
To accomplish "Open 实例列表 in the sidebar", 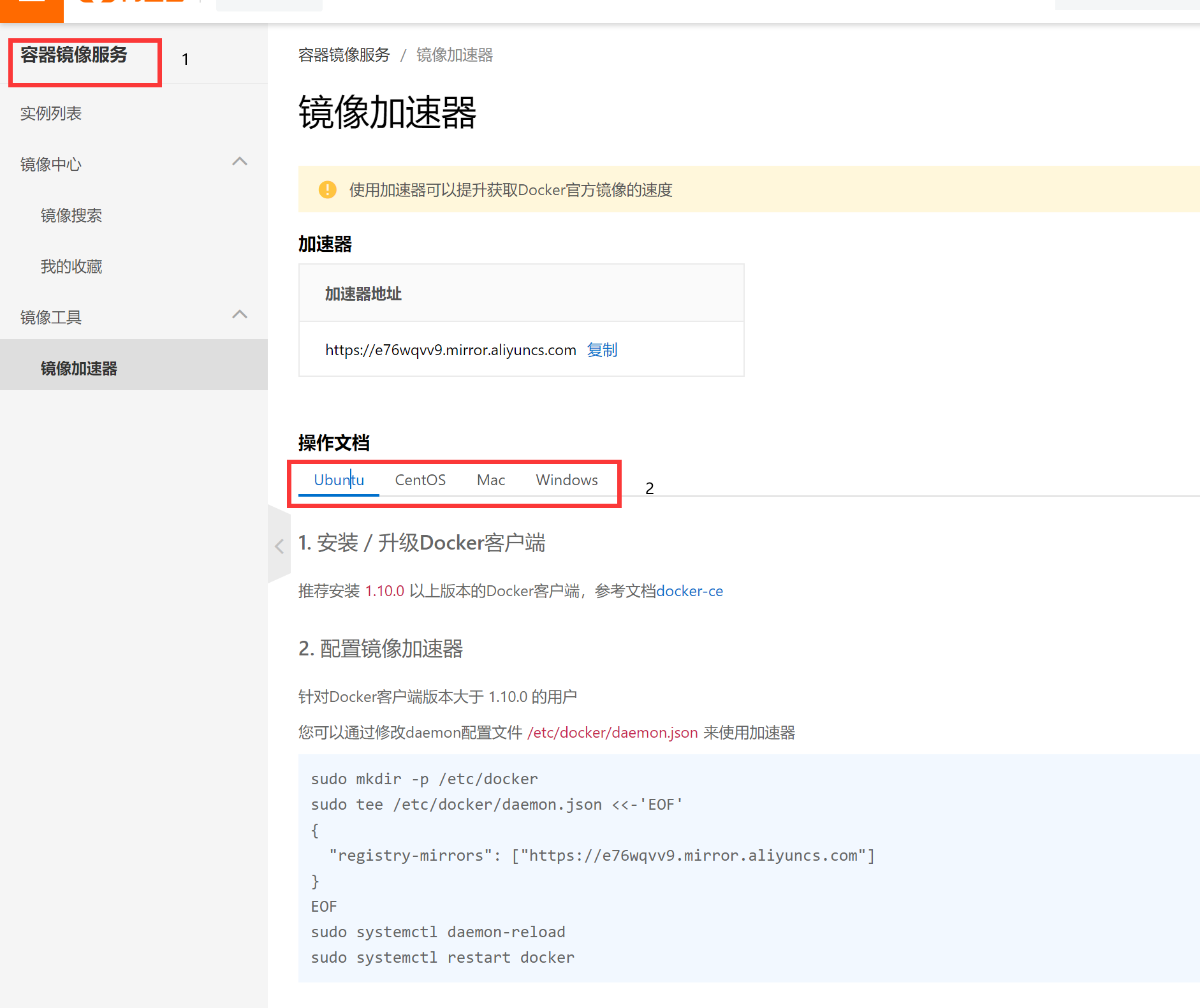I will coord(51,113).
